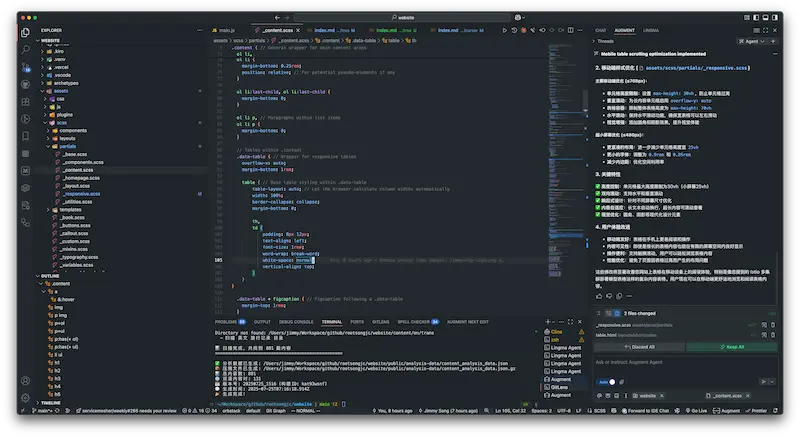Open diff icon for table.html change
The height and width of the screenshot is (437, 800).
point(764,335)
